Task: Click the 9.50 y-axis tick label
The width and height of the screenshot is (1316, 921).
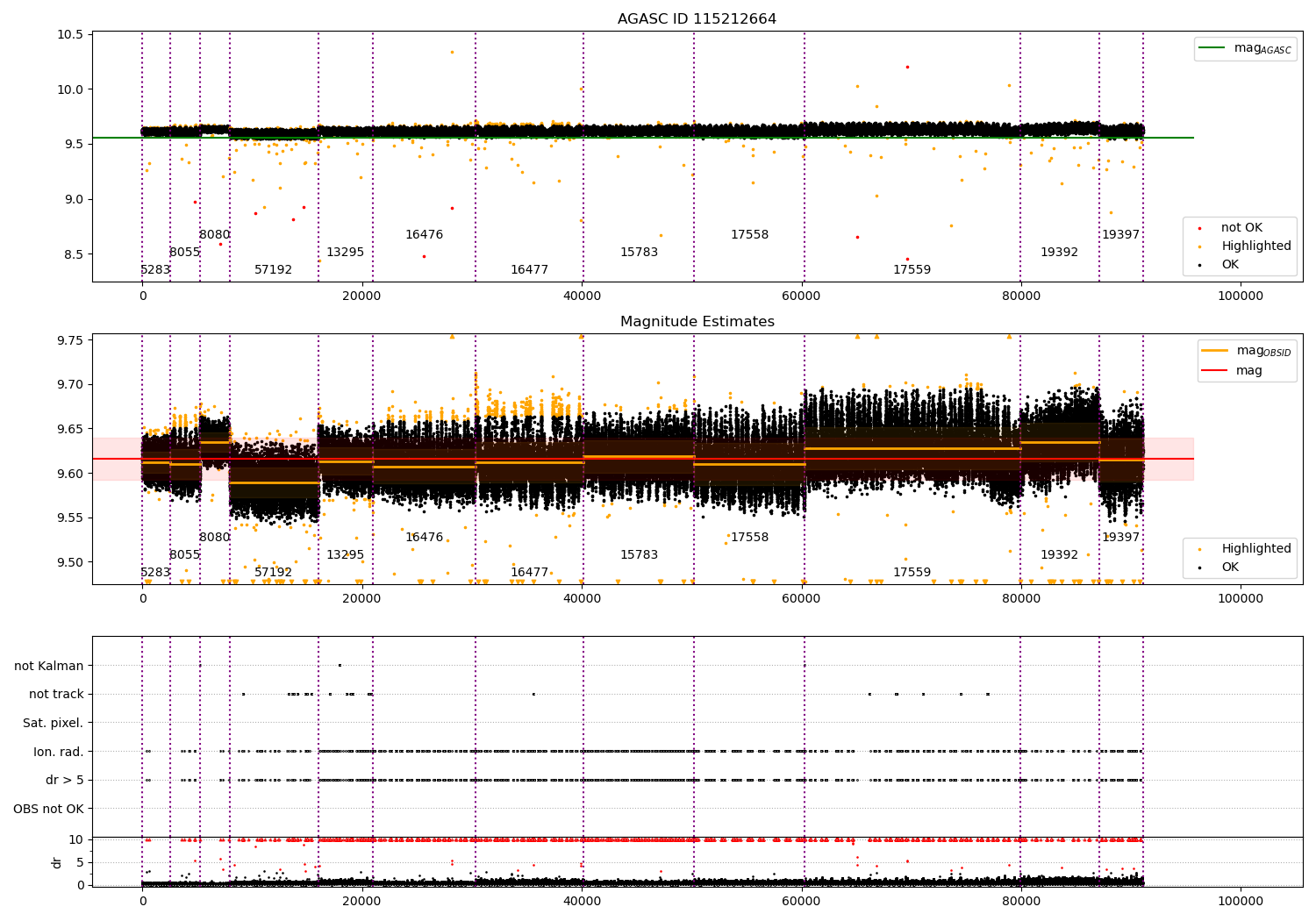Action: click(69, 562)
